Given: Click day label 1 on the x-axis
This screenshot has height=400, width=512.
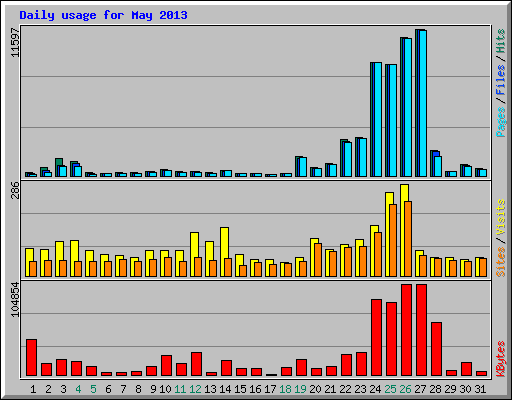Looking at the screenshot, I should pyautogui.click(x=33, y=389).
